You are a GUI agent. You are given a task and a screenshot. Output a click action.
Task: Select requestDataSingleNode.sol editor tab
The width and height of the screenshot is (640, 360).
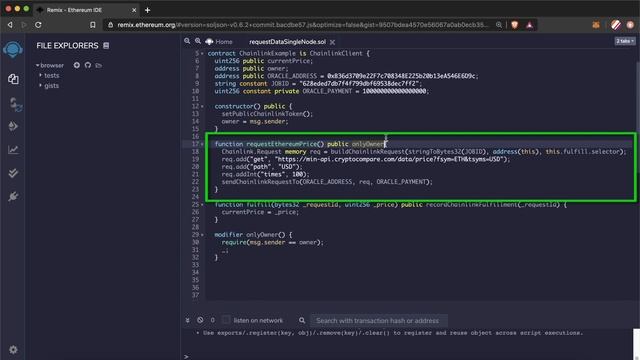pyautogui.click(x=287, y=42)
